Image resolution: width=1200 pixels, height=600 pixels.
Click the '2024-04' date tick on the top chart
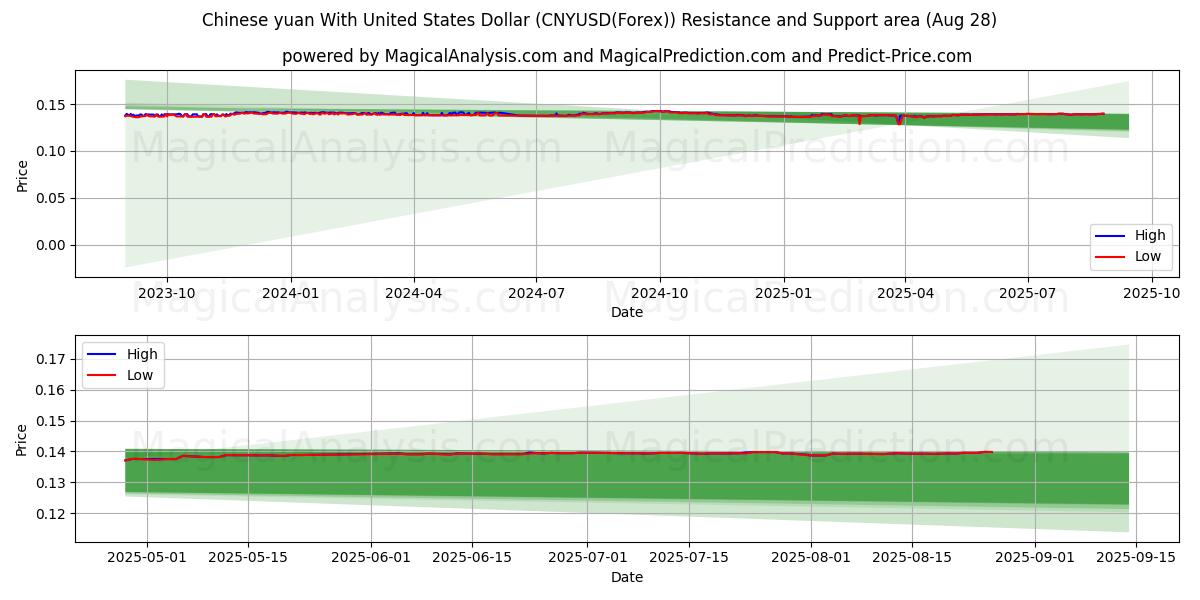click(x=414, y=293)
